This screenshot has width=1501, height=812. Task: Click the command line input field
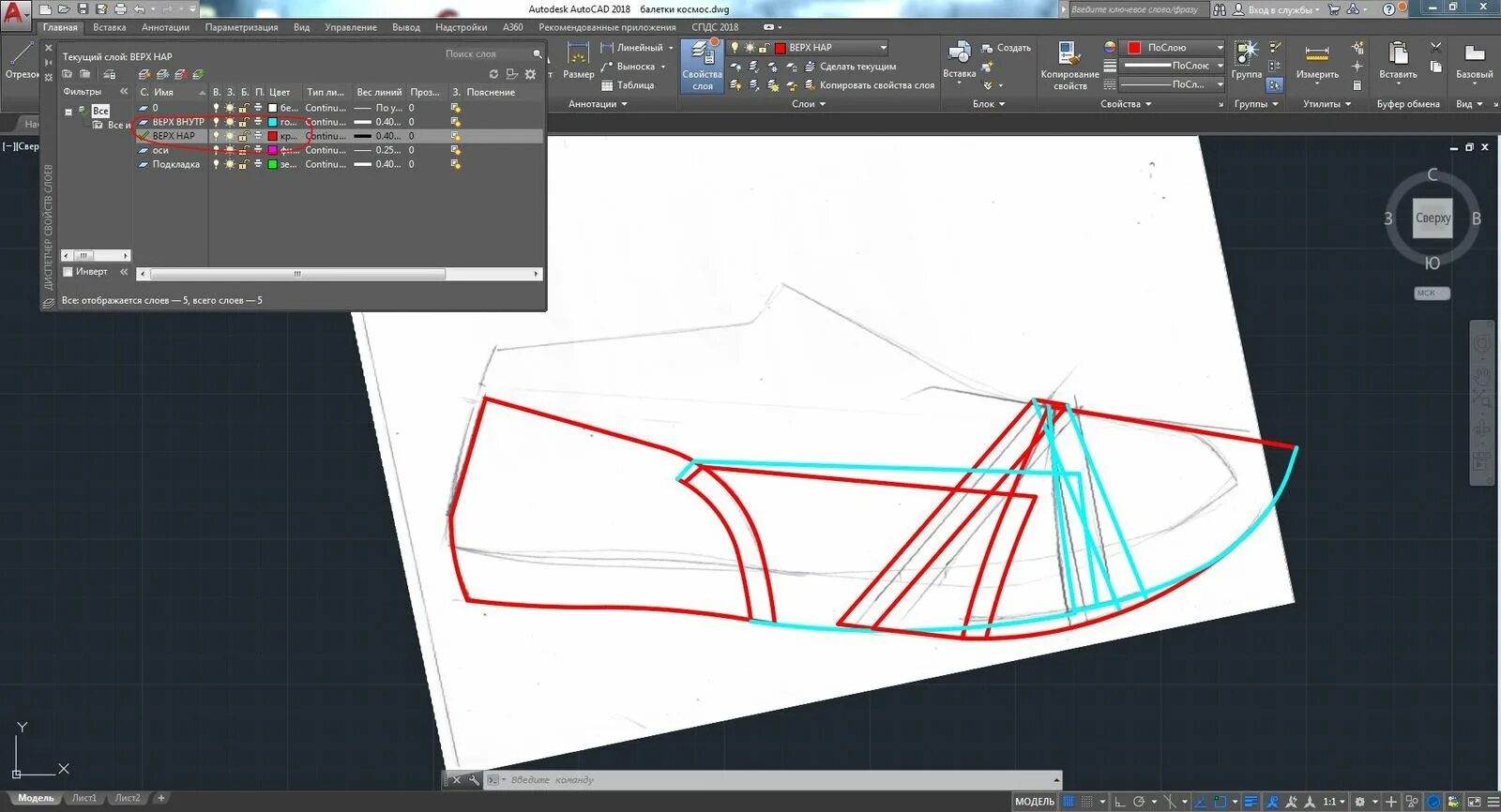pos(775,780)
